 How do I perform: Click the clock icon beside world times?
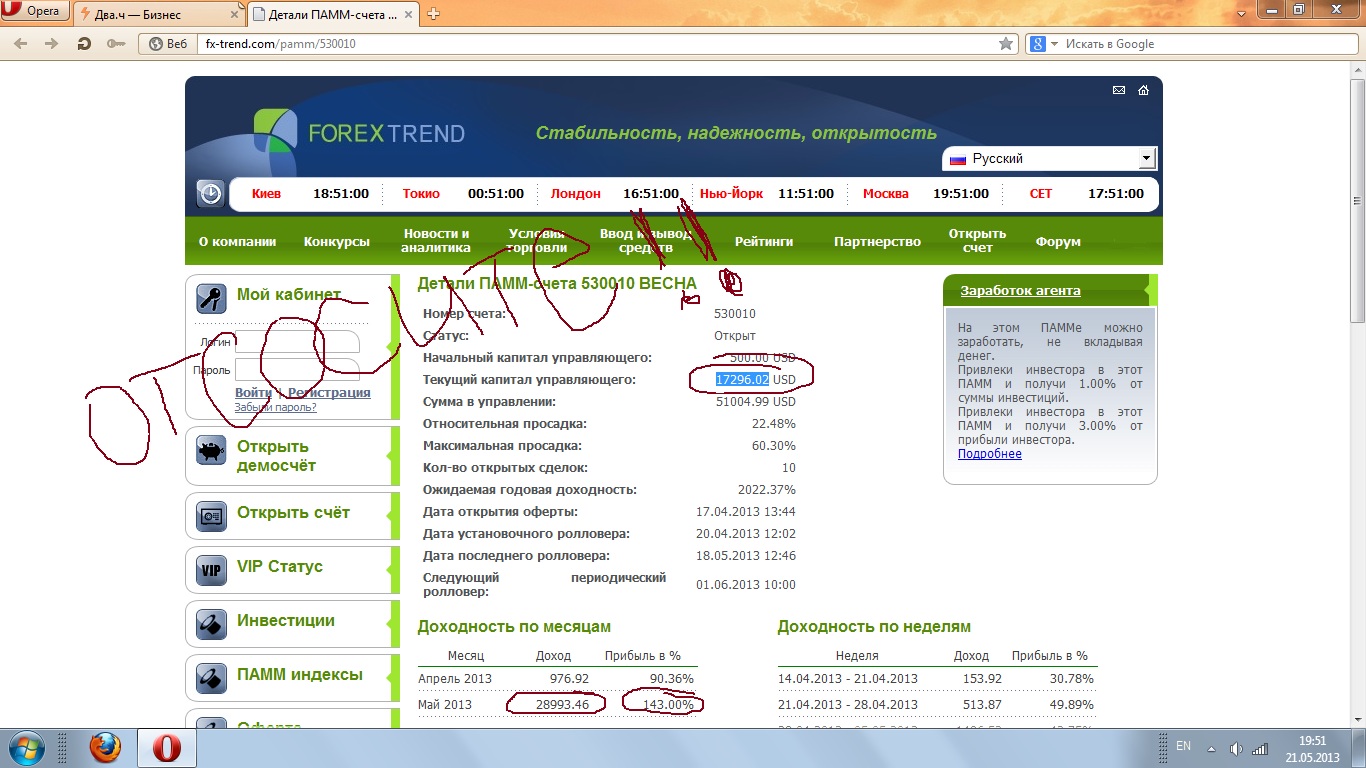click(210, 193)
